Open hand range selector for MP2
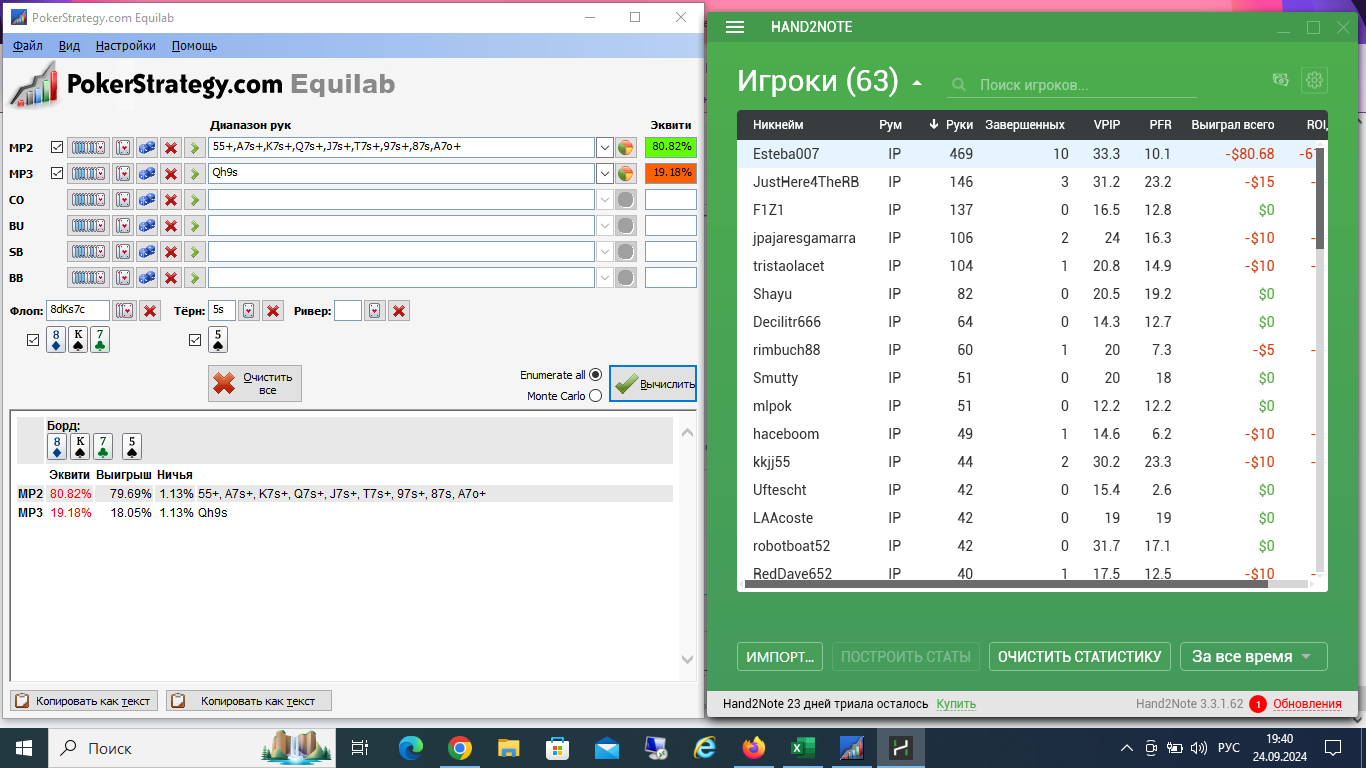This screenshot has height=768, width=1366. [x=88, y=147]
